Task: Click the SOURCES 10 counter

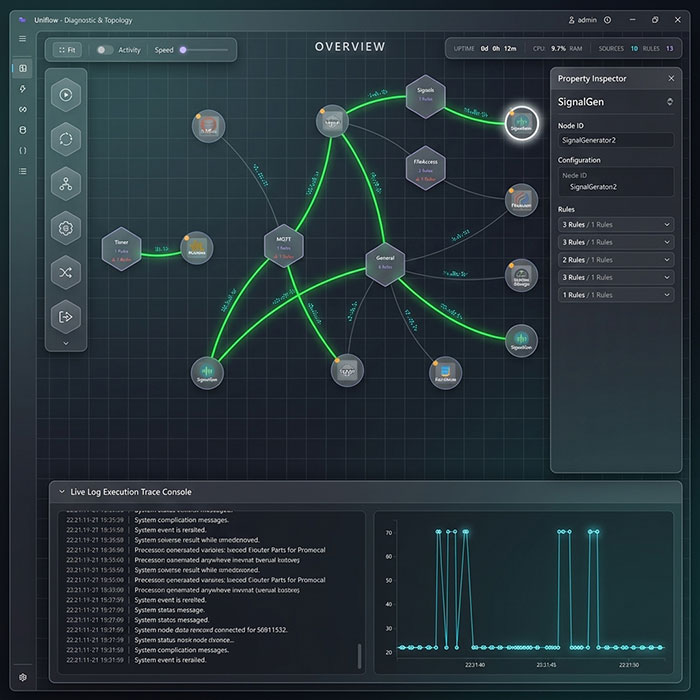Action: (618, 49)
